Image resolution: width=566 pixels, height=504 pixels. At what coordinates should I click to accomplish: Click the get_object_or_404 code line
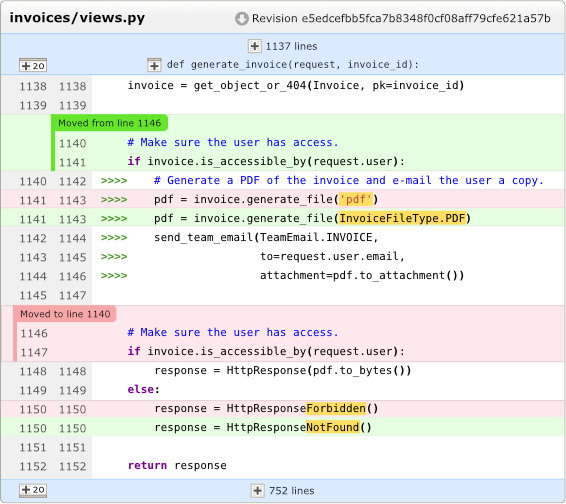(x=296, y=86)
